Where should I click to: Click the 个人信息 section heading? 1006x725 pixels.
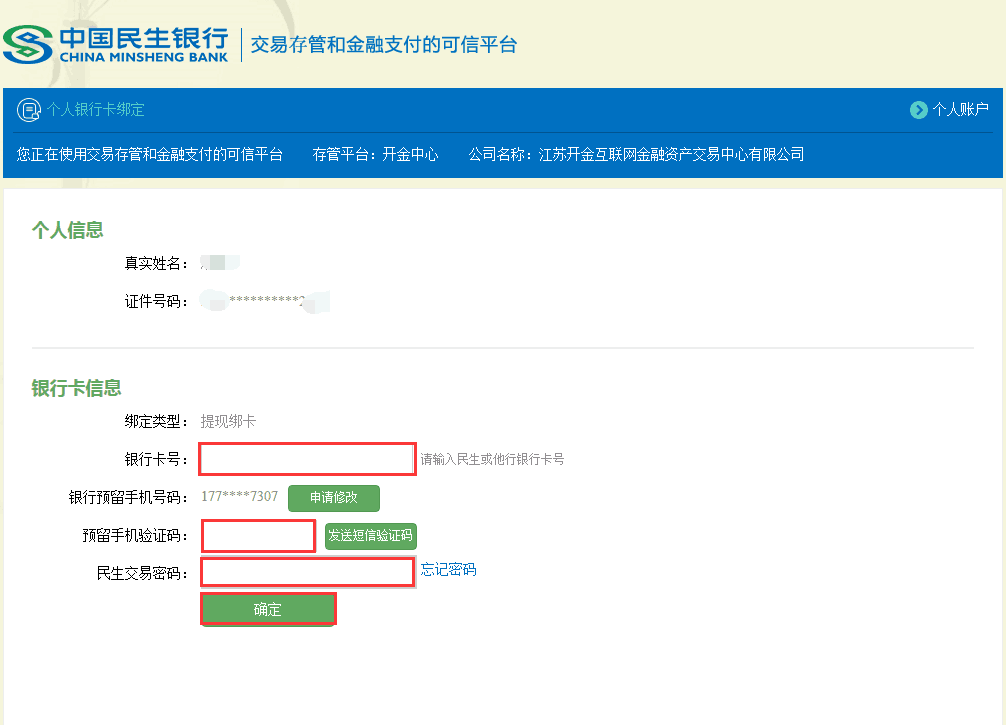67,230
